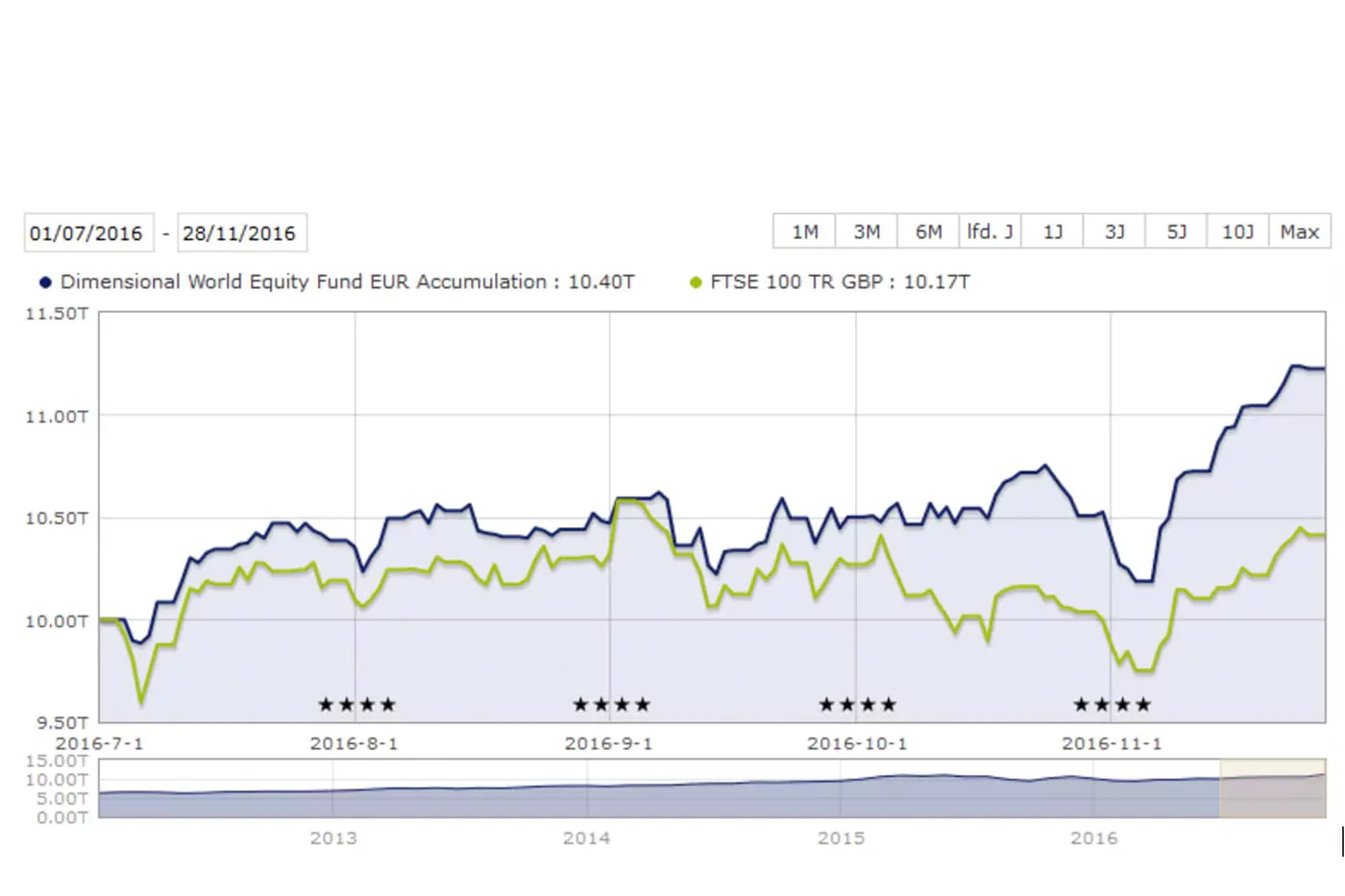The width and height of the screenshot is (1345, 896).
Task: Select the 5J range button
Action: tap(1176, 231)
